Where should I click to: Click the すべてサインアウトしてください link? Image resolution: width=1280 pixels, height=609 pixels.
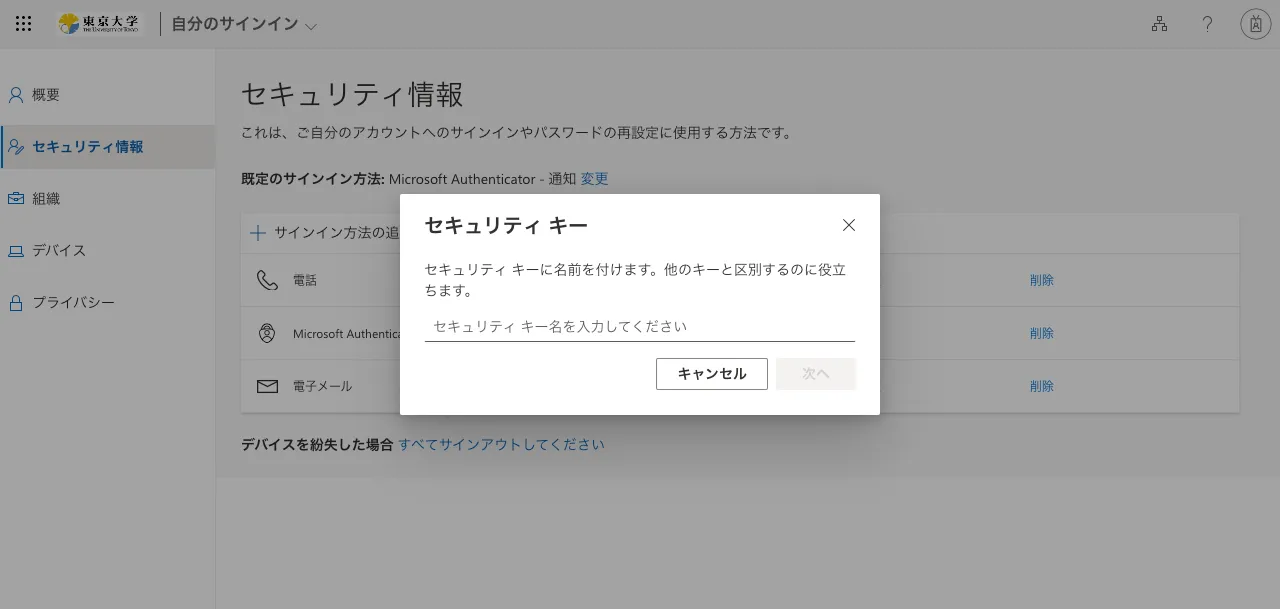pos(501,445)
